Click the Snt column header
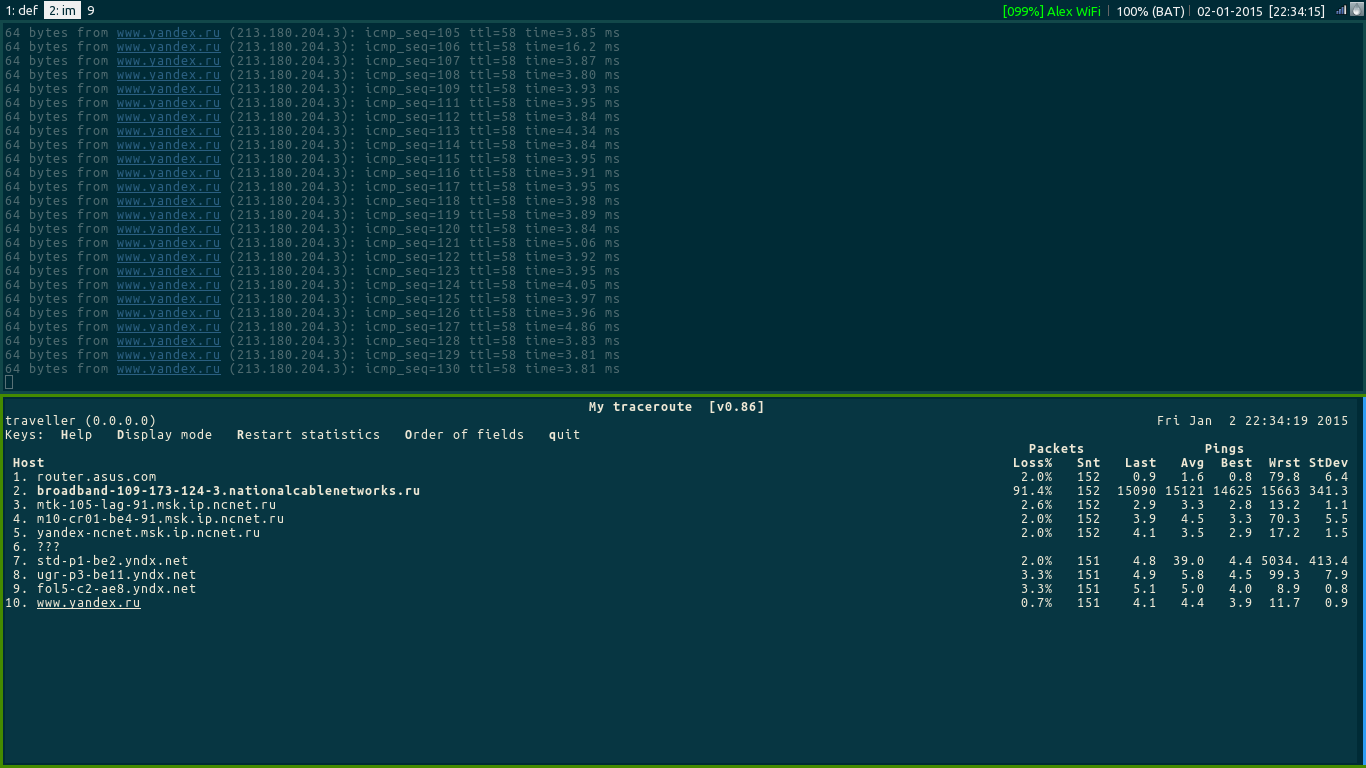The height and width of the screenshot is (768, 1366). tap(1088, 463)
